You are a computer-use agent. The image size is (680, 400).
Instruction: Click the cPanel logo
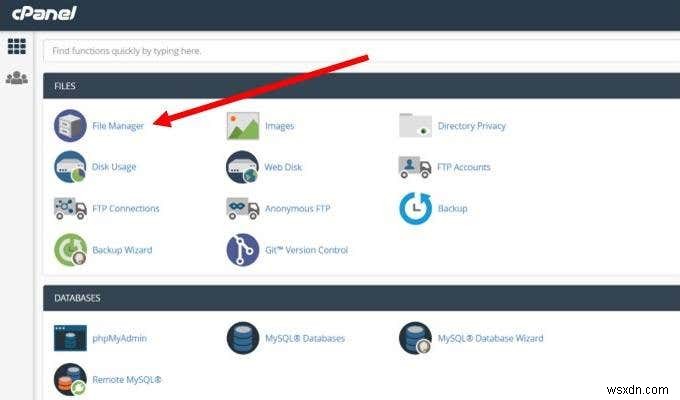pyautogui.click(x=44, y=13)
